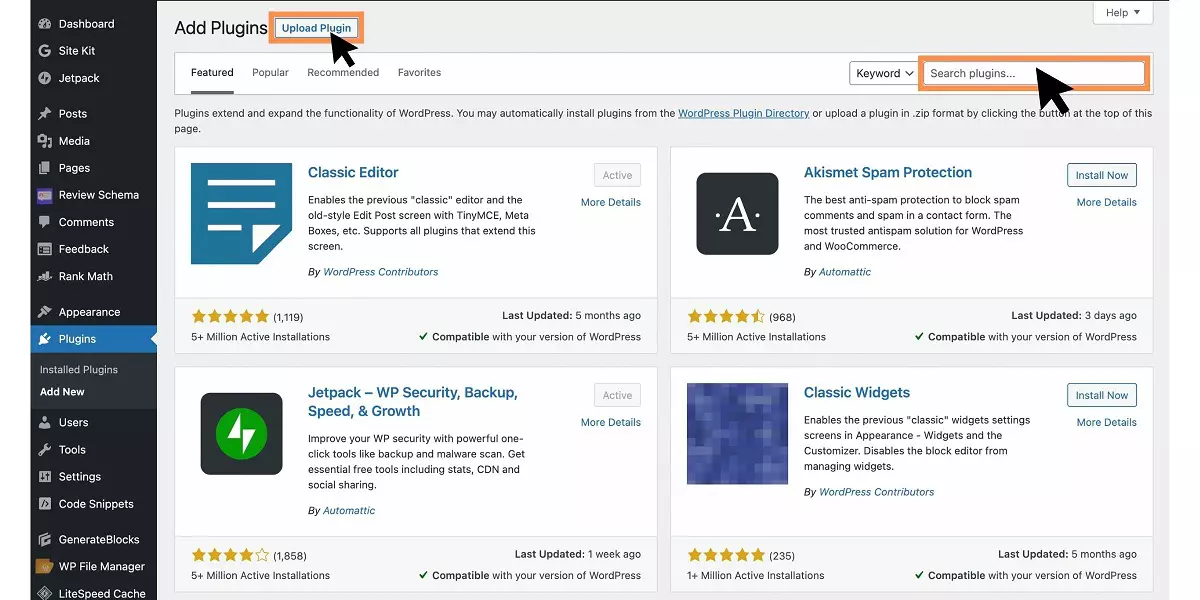1200x600 pixels.
Task: Switch to the Popular tab
Action: (x=270, y=73)
